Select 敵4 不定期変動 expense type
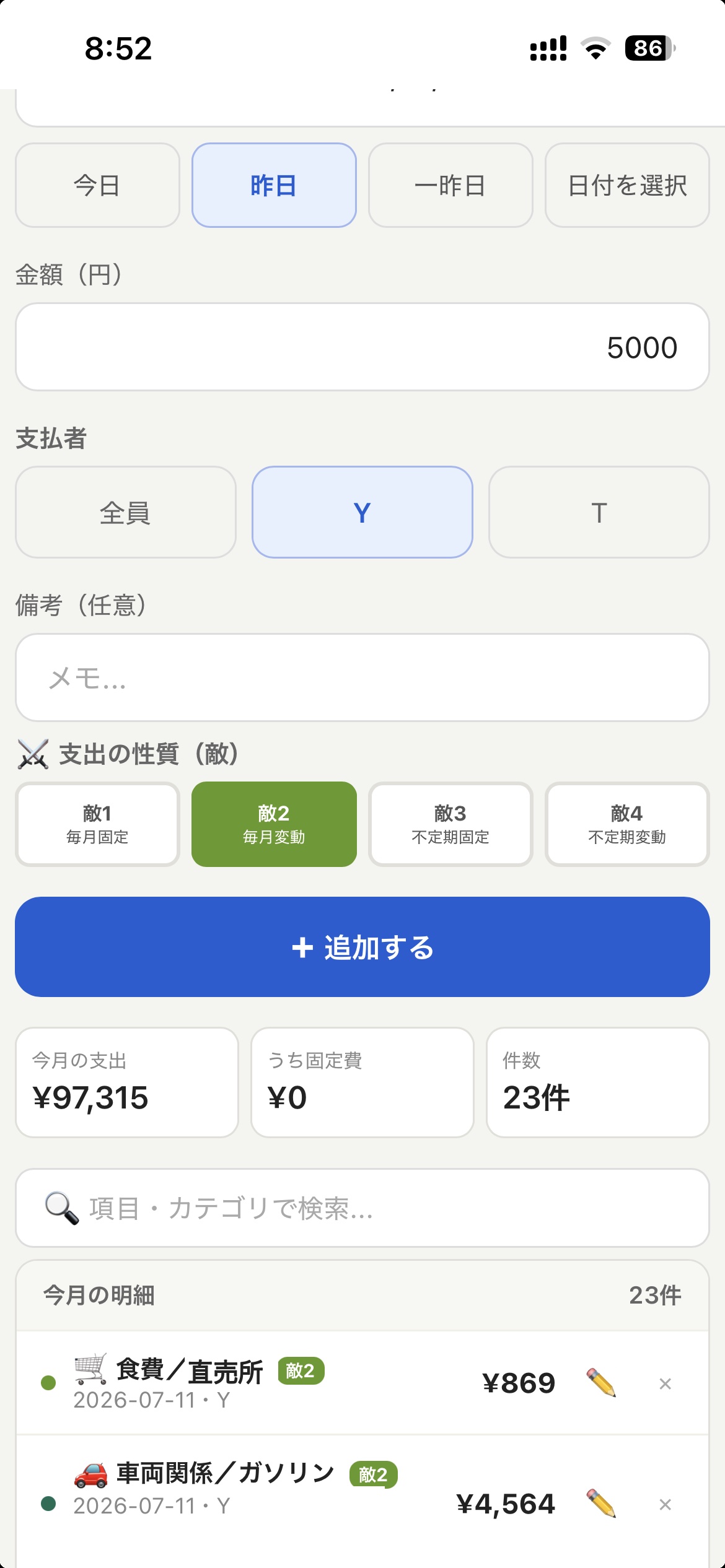The width and height of the screenshot is (725, 1568). (627, 824)
